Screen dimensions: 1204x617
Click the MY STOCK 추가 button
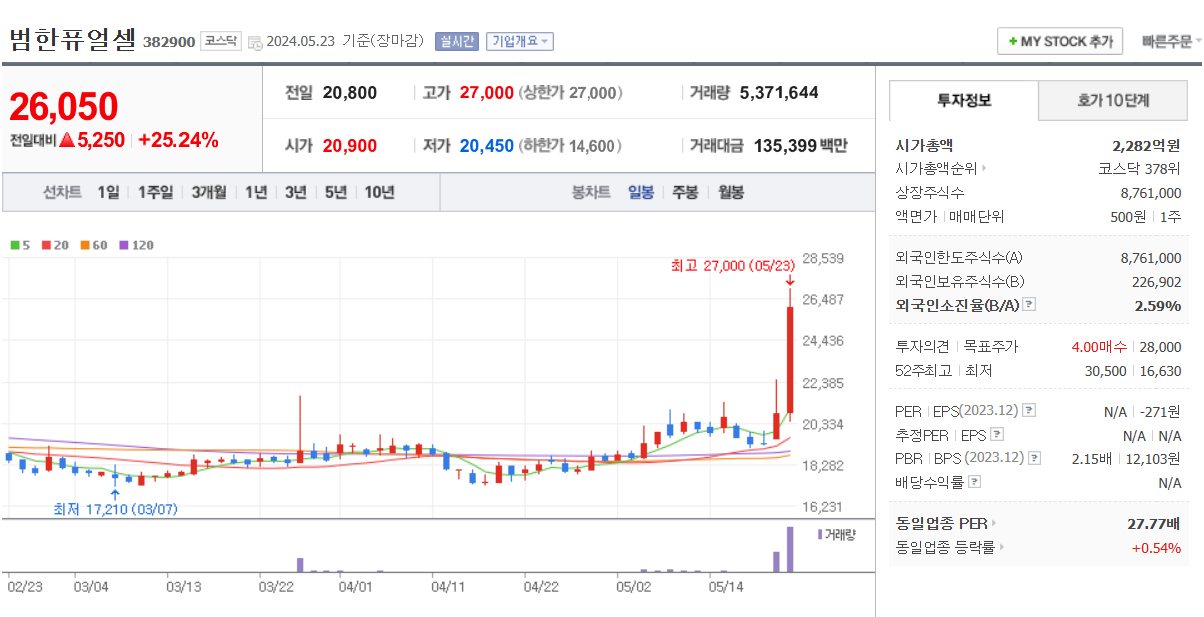(x=1060, y=41)
